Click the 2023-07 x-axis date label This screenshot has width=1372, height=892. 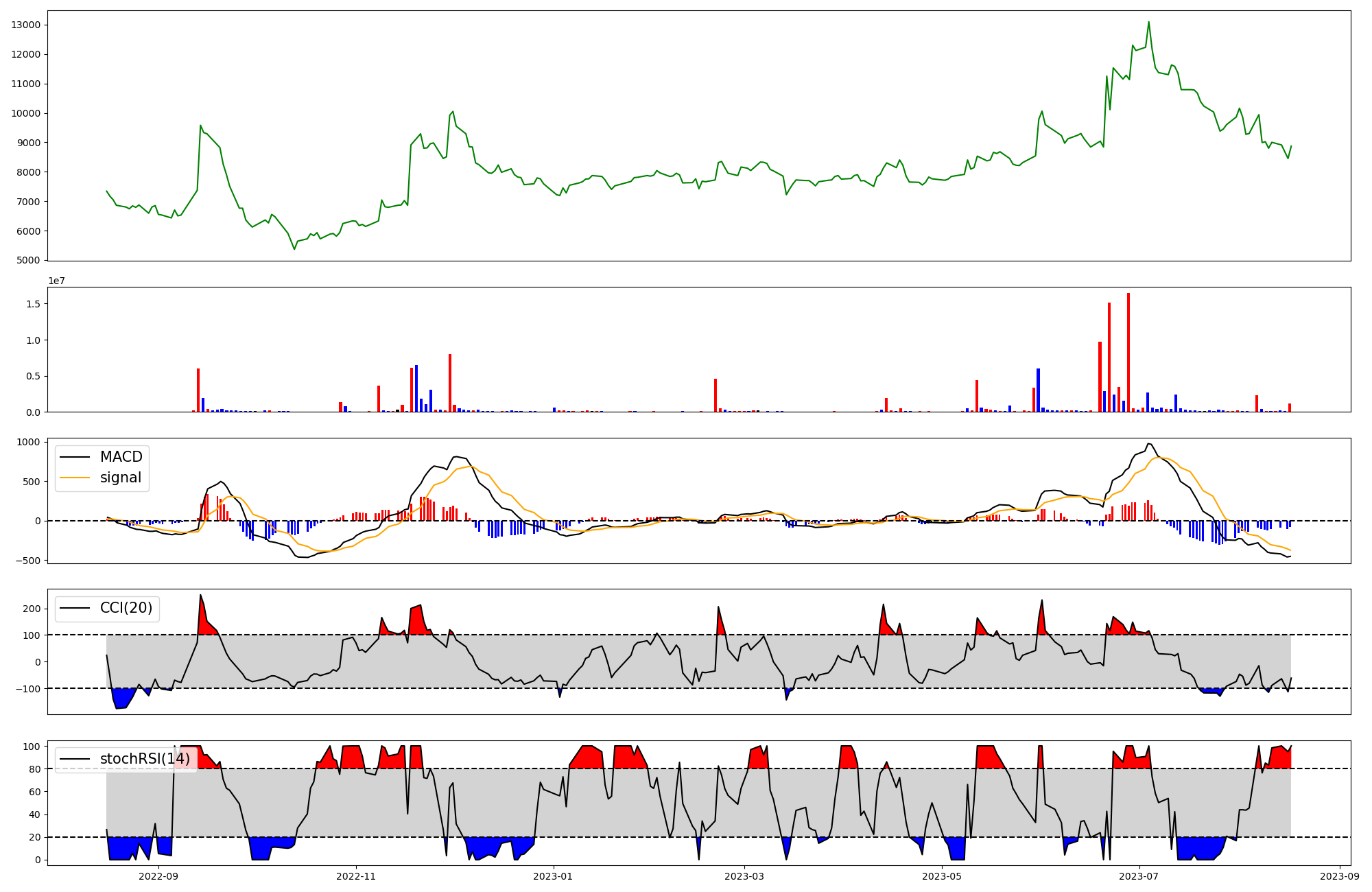pyautogui.click(x=1139, y=876)
